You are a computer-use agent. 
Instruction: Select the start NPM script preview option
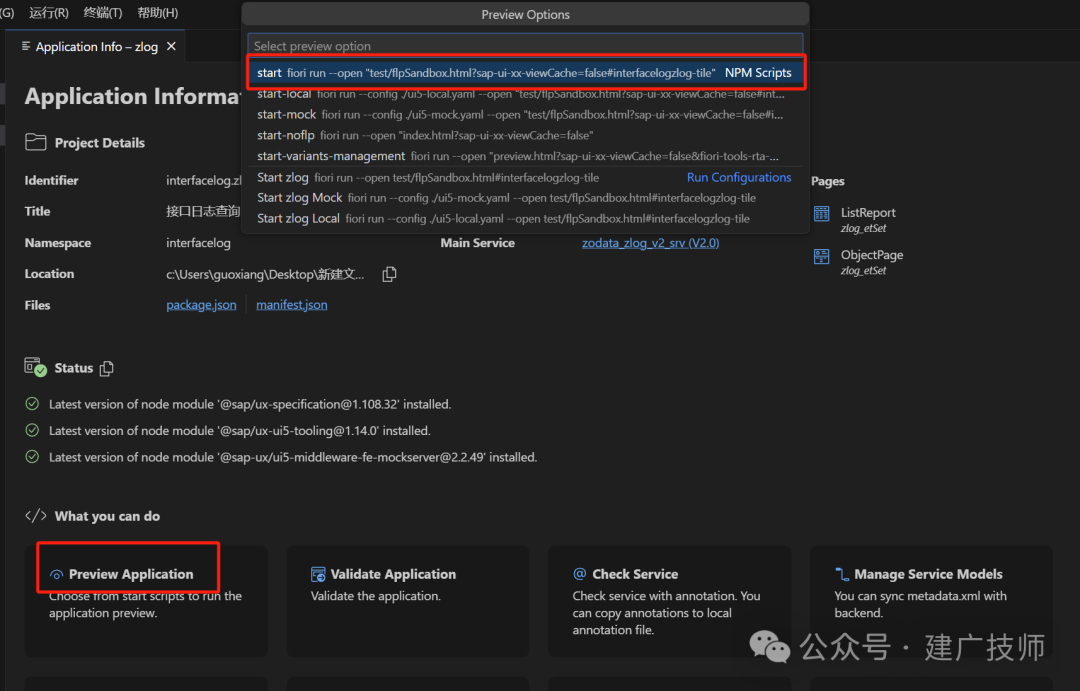tap(526, 73)
